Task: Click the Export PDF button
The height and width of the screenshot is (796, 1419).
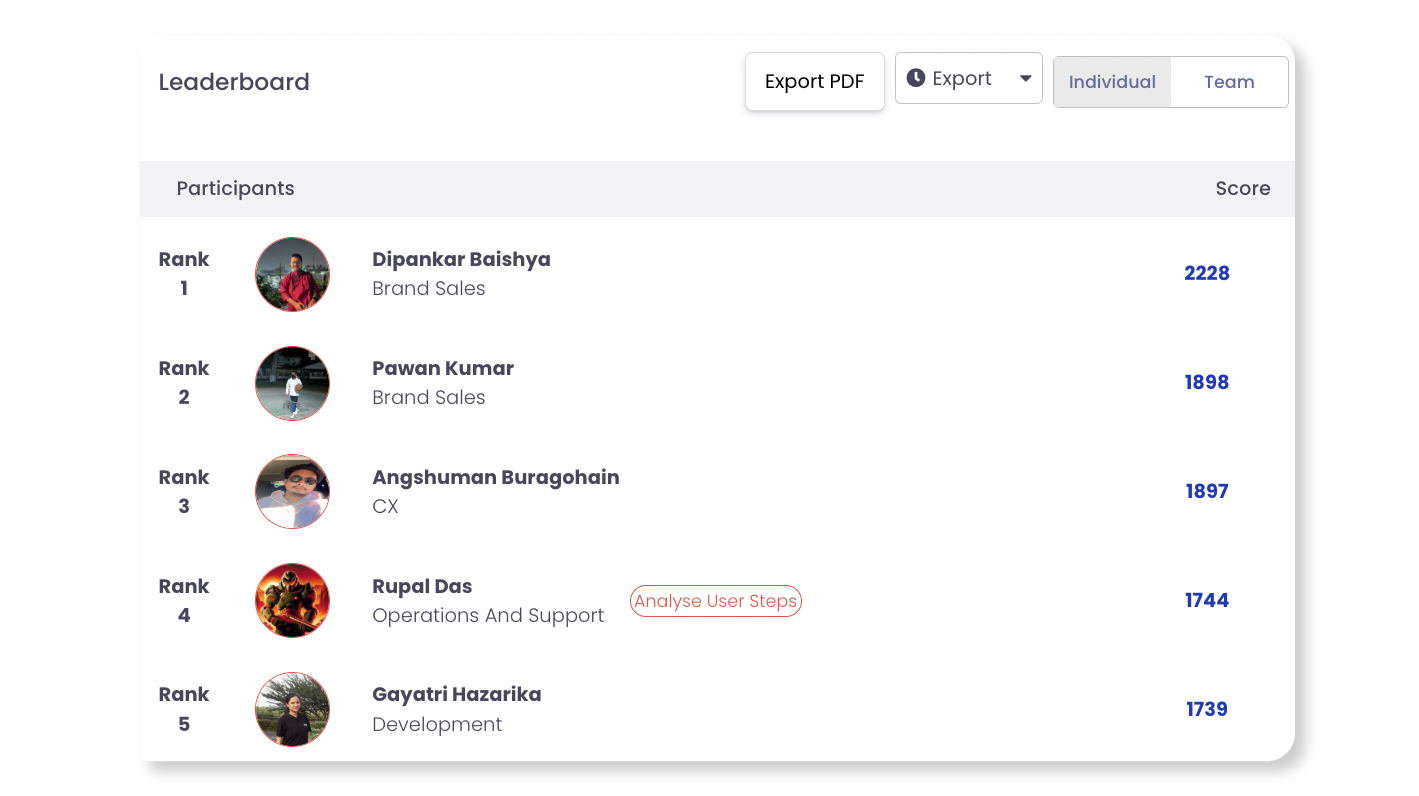Action: tap(815, 82)
